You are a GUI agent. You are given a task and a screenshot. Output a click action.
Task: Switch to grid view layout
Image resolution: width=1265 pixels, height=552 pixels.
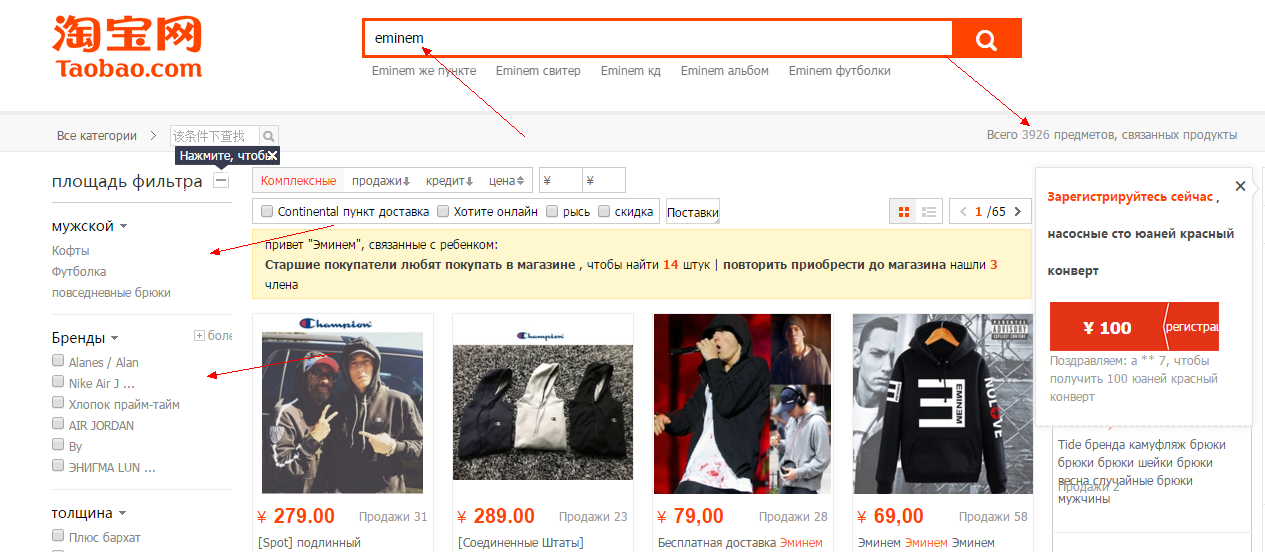click(x=904, y=212)
